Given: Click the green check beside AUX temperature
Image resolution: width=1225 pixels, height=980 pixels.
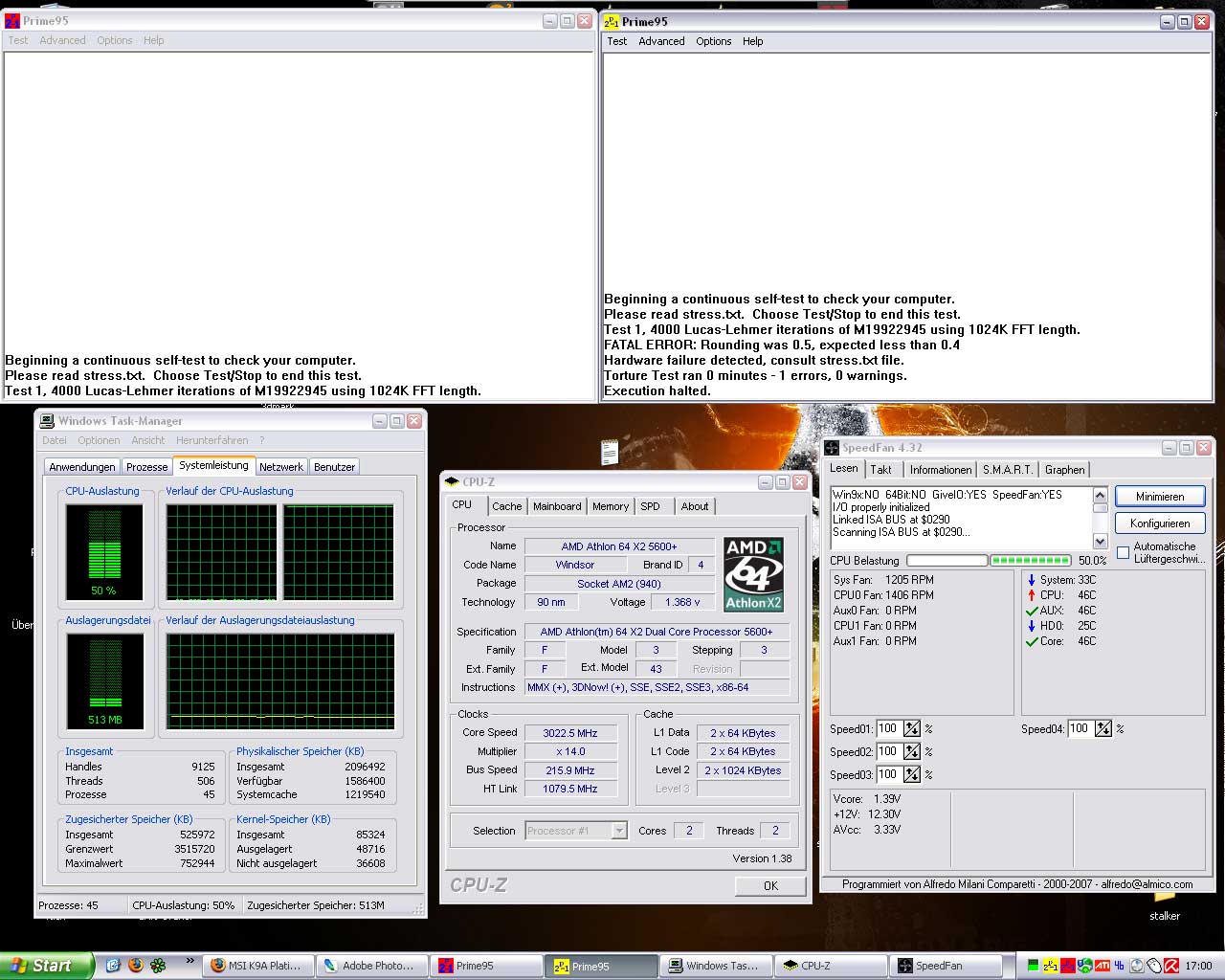Looking at the screenshot, I should [x=1031, y=611].
